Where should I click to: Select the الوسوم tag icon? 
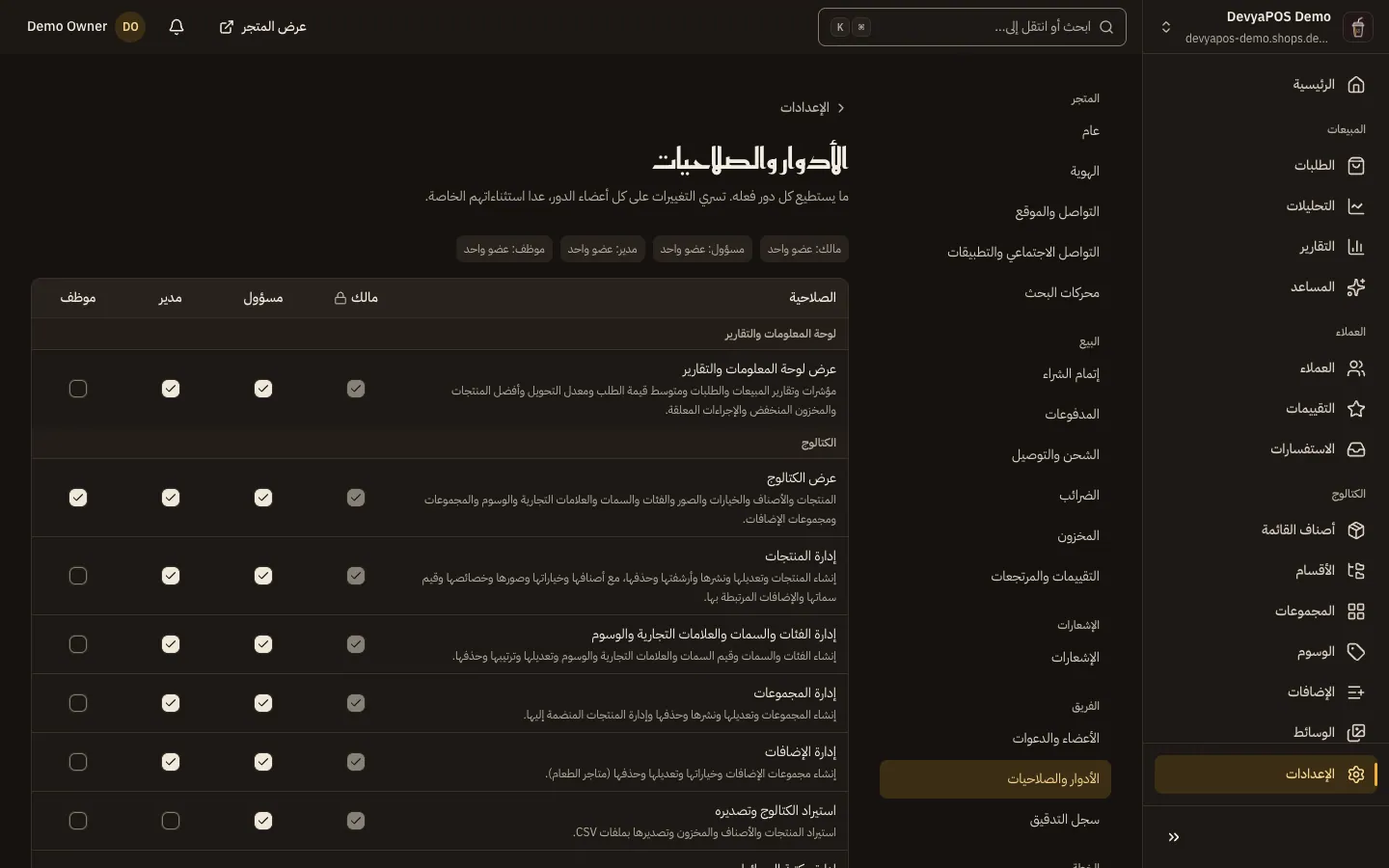[1356, 652]
